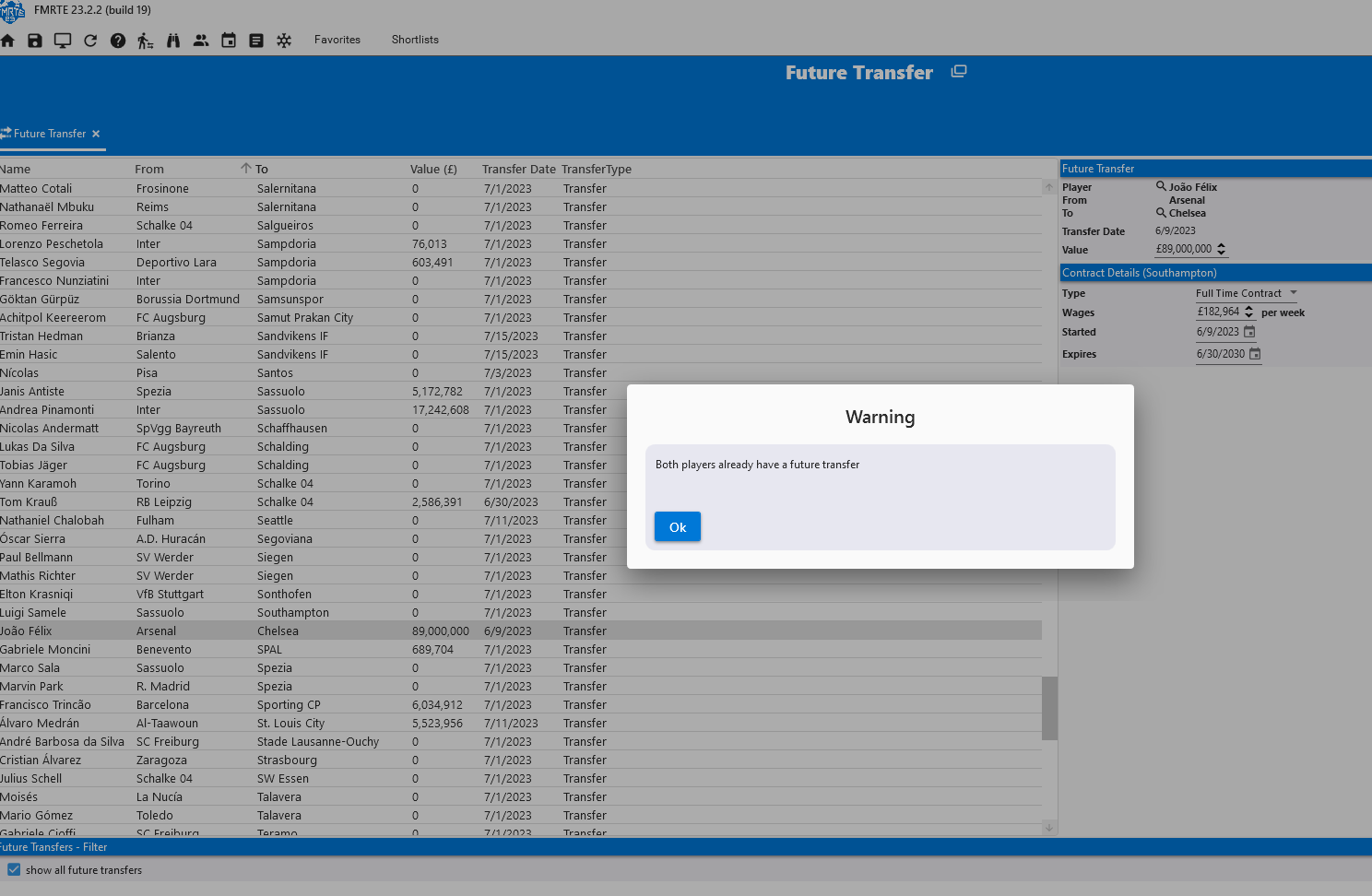
Task: Sort by the From column header
Action: (149, 169)
